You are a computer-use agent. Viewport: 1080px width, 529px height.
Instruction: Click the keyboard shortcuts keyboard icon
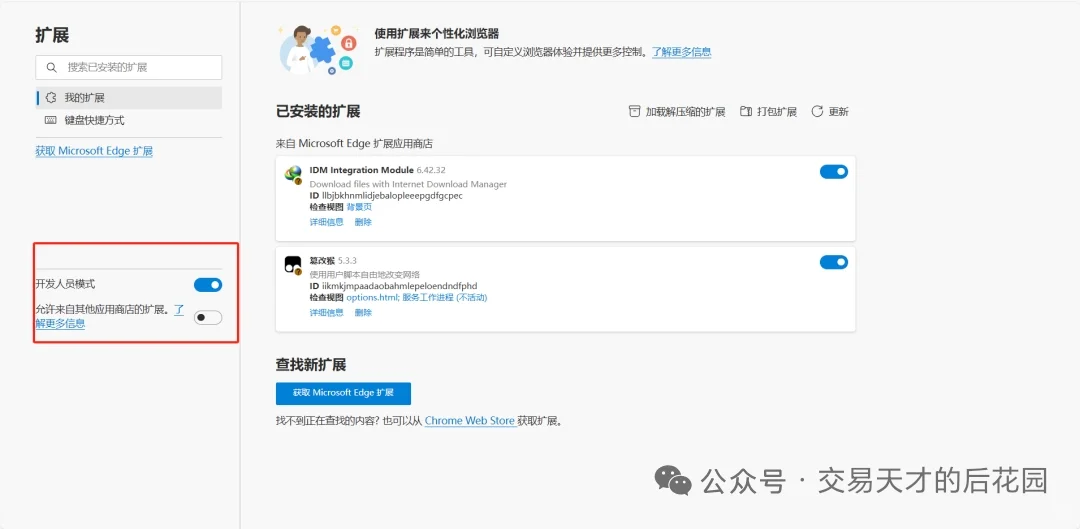(x=50, y=120)
